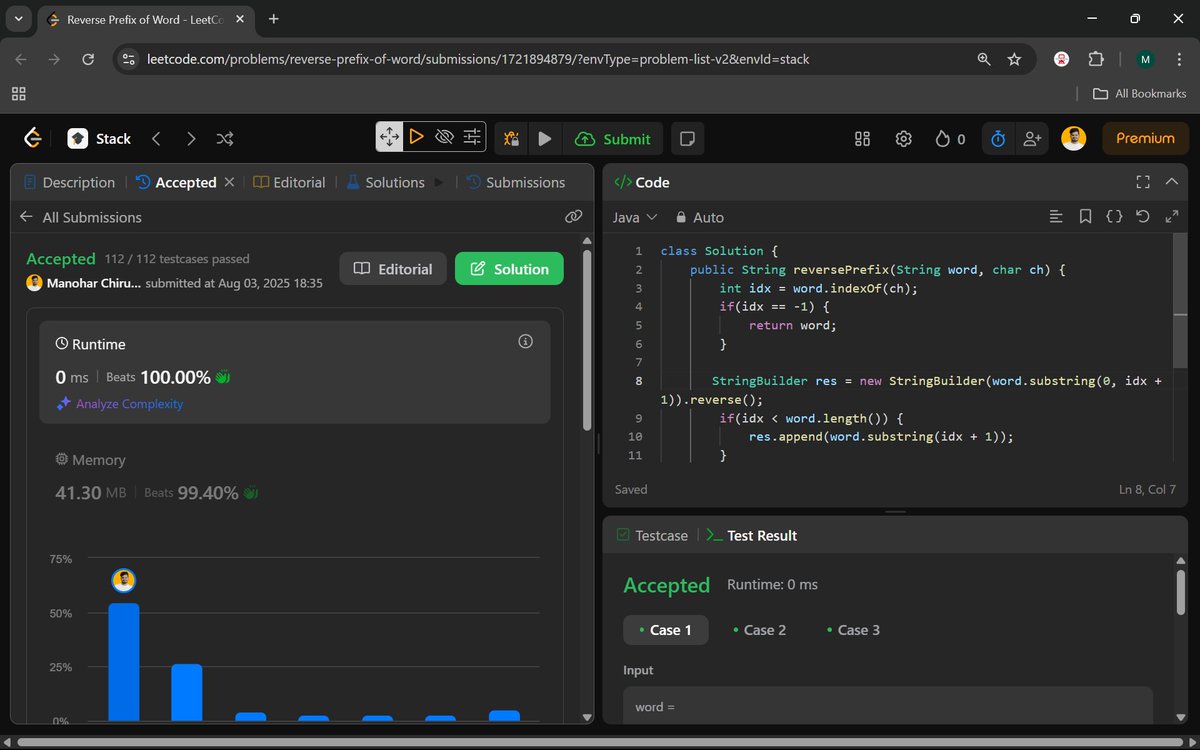1200x750 pixels.
Task: Switch to the Submissions tab
Action: [x=516, y=182]
